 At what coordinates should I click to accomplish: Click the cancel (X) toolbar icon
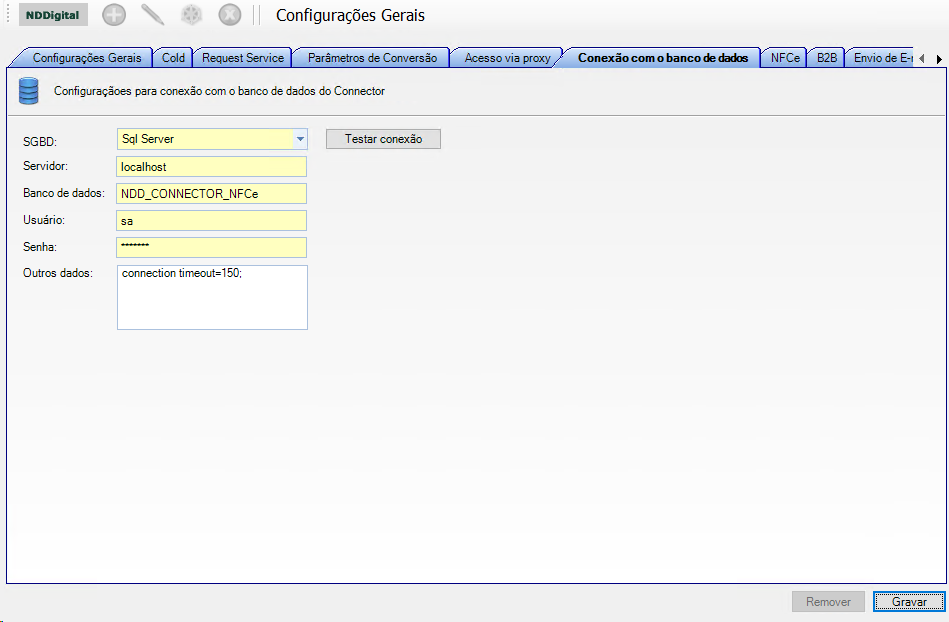point(230,15)
